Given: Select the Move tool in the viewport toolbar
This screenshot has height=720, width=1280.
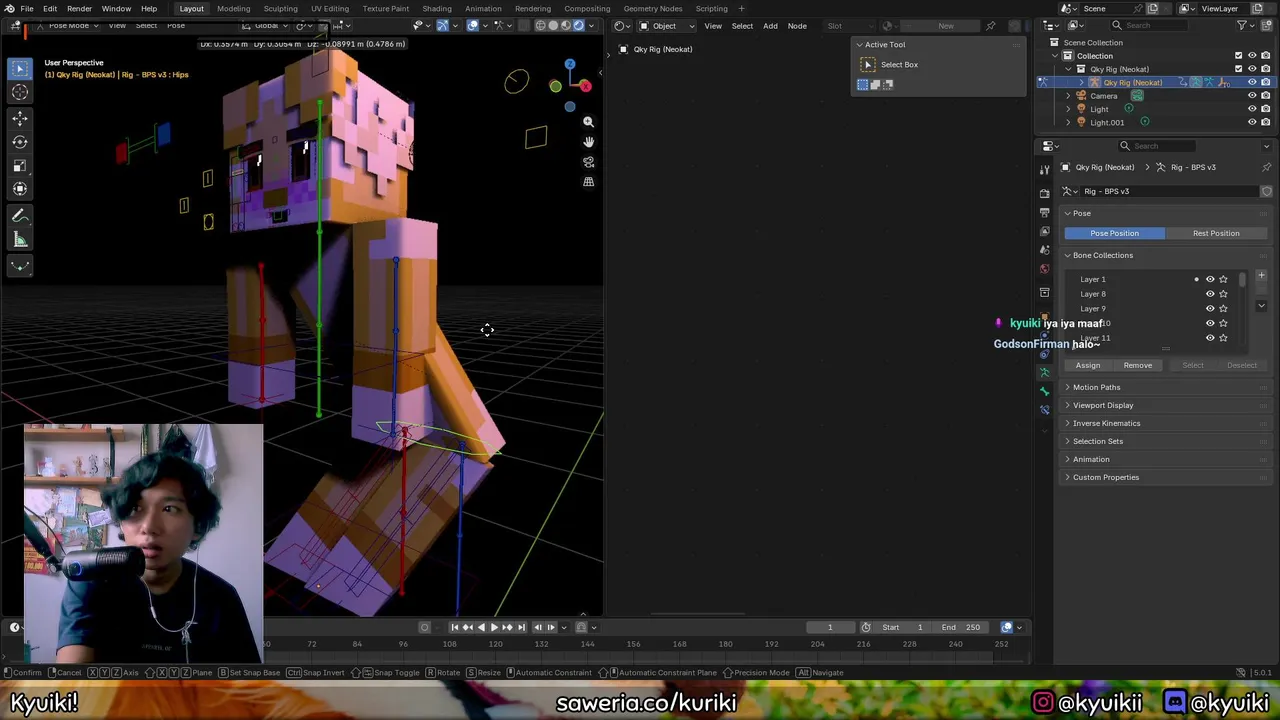Looking at the screenshot, I should (19, 117).
